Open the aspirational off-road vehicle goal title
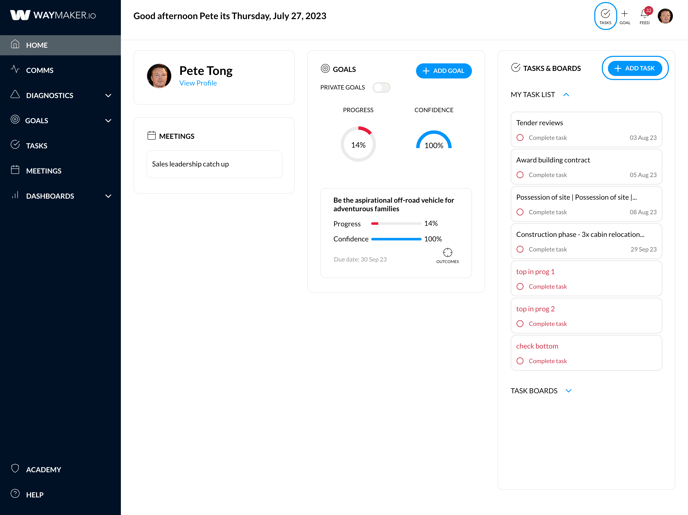The image size is (688, 515). (394, 204)
